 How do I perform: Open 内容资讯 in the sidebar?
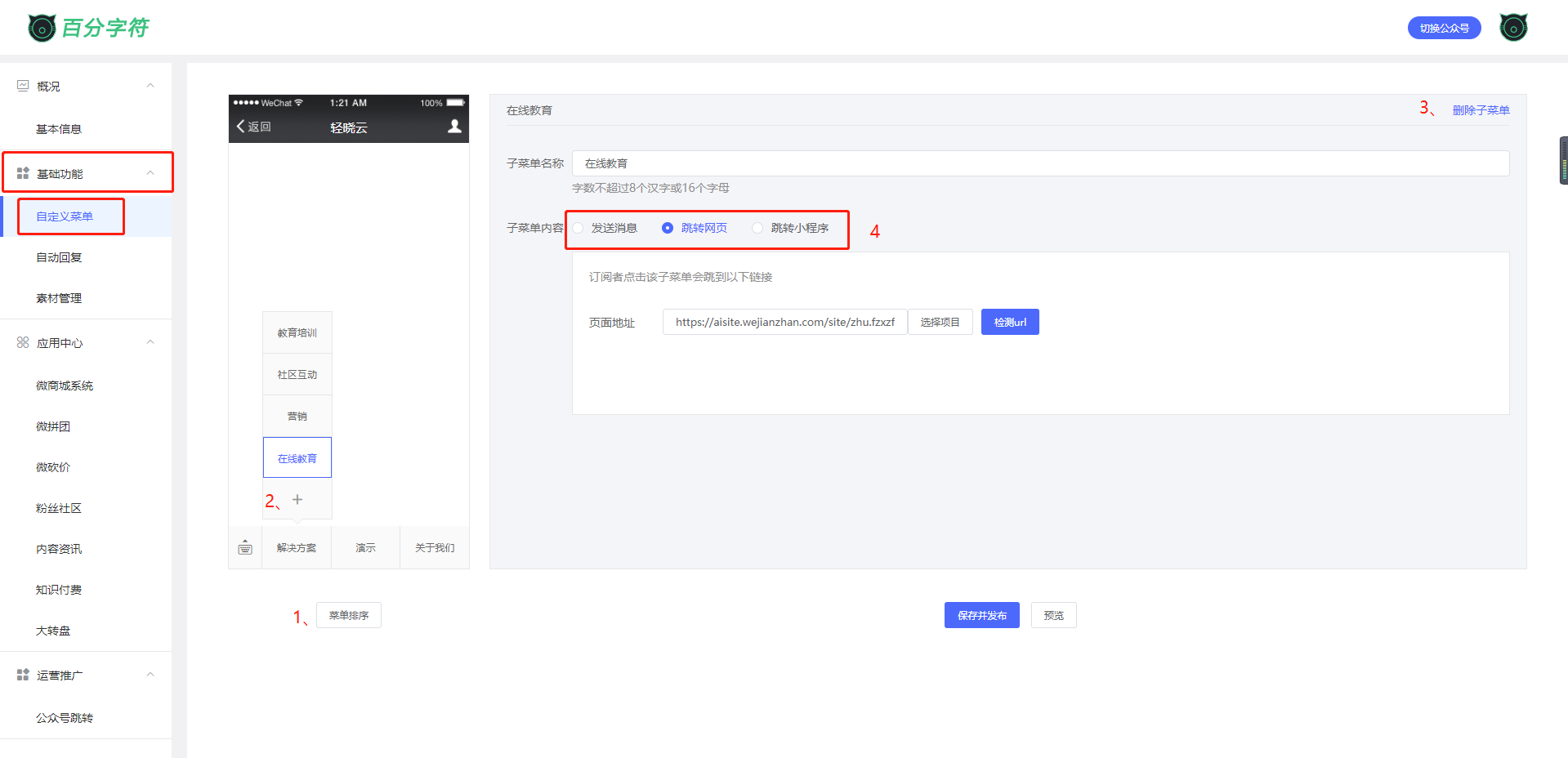(x=59, y=549)
